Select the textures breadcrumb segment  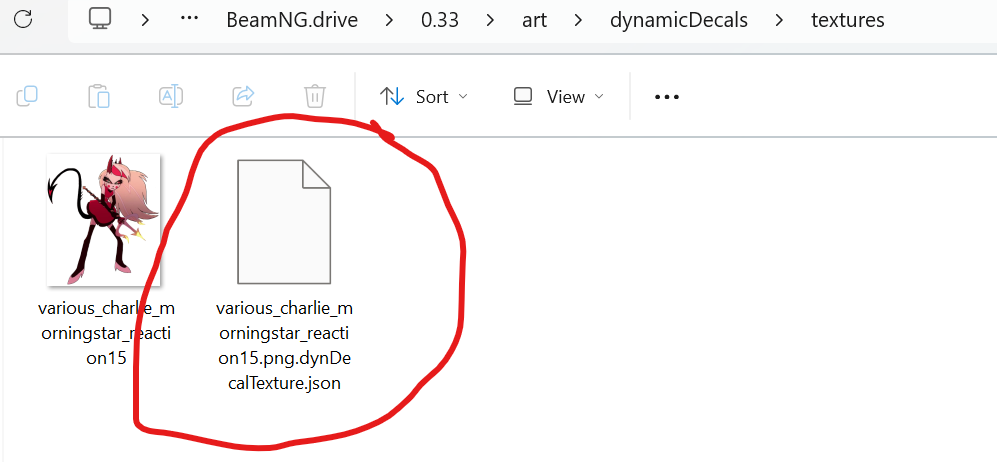pos(848,20)
